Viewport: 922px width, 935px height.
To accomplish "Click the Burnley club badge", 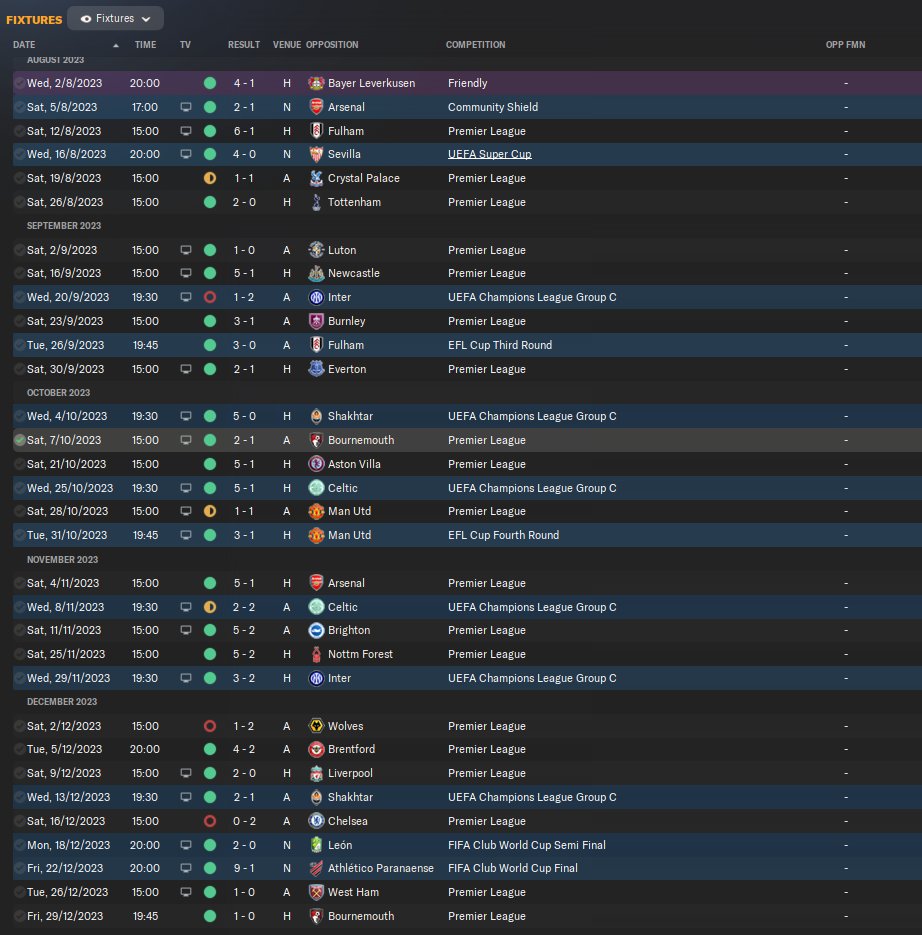I will [316, 321].
